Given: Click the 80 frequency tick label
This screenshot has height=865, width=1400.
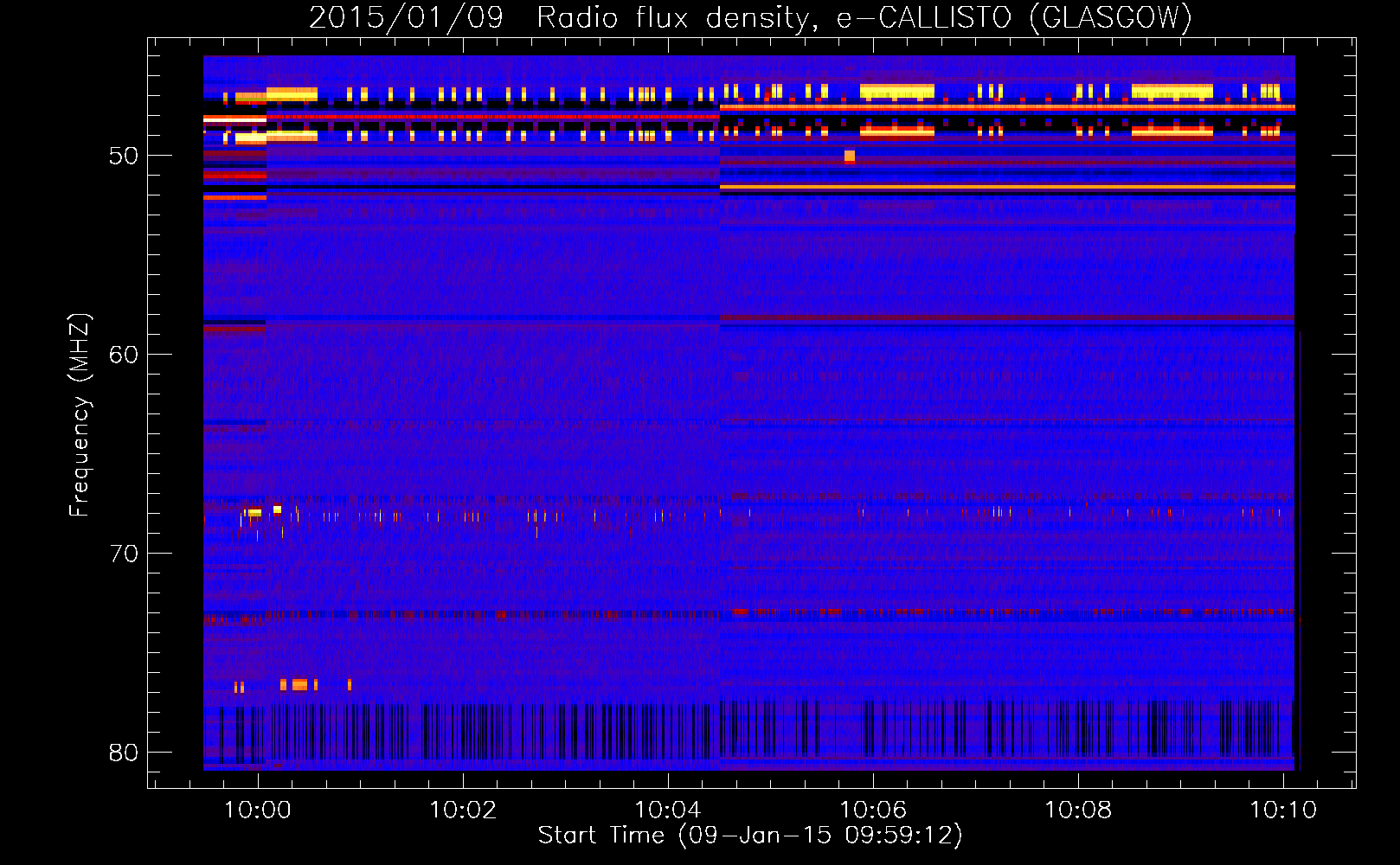Looking at the screenshot, I should coord(124,753).
